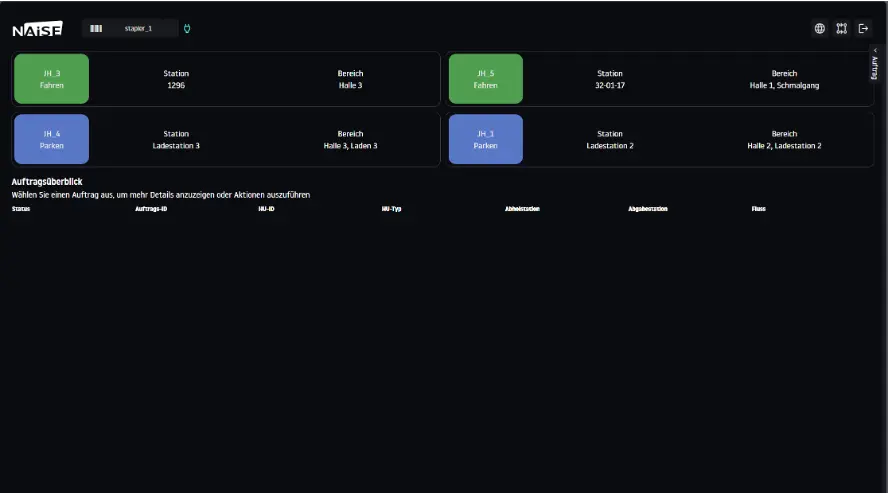Select the green JH_3 Fahren badge
Image resolution: width=888 pixels, height=493 pixels.
[x=52, y=79]
